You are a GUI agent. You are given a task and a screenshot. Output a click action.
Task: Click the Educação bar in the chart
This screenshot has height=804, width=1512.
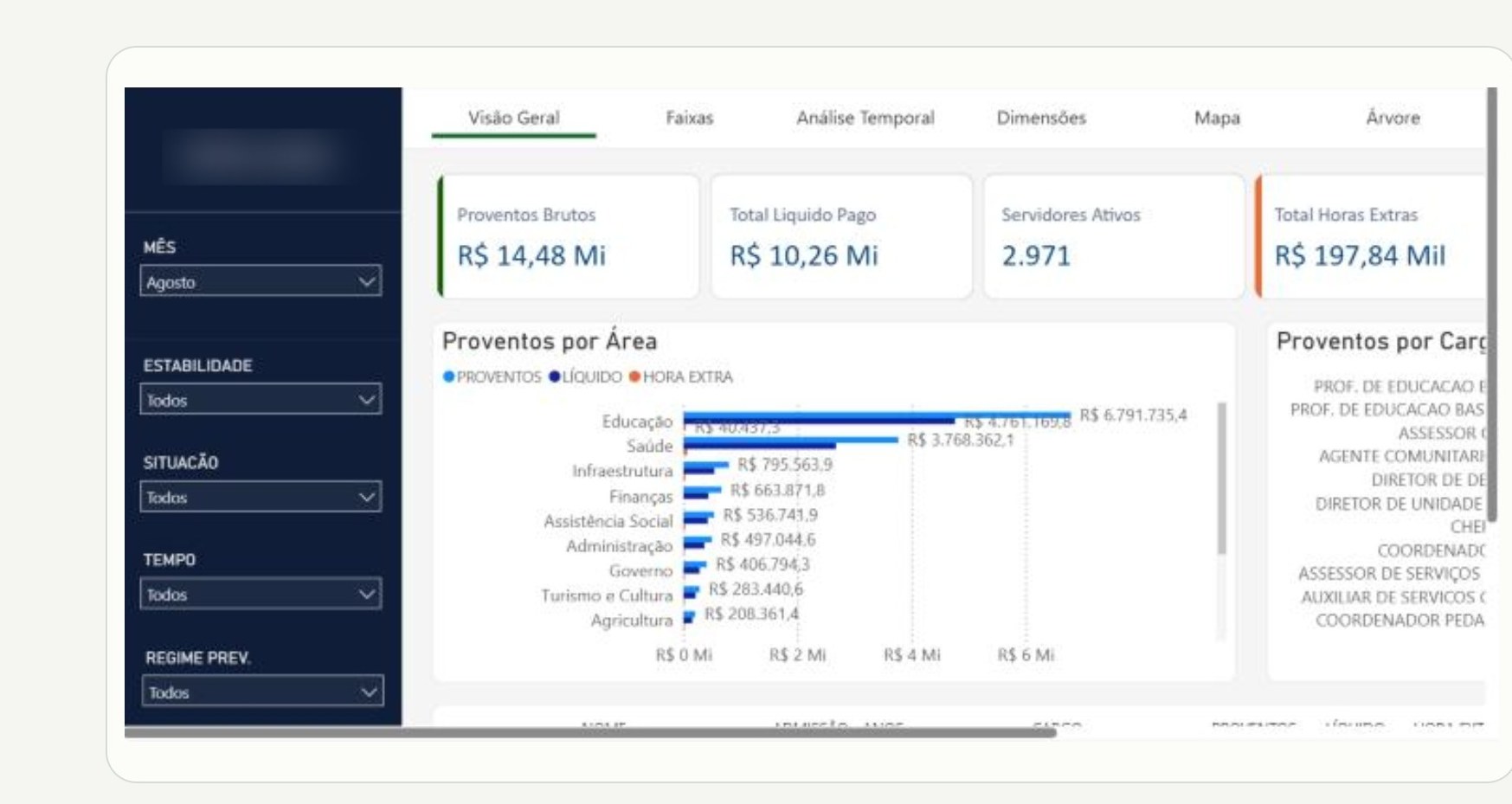pos(876,417)
